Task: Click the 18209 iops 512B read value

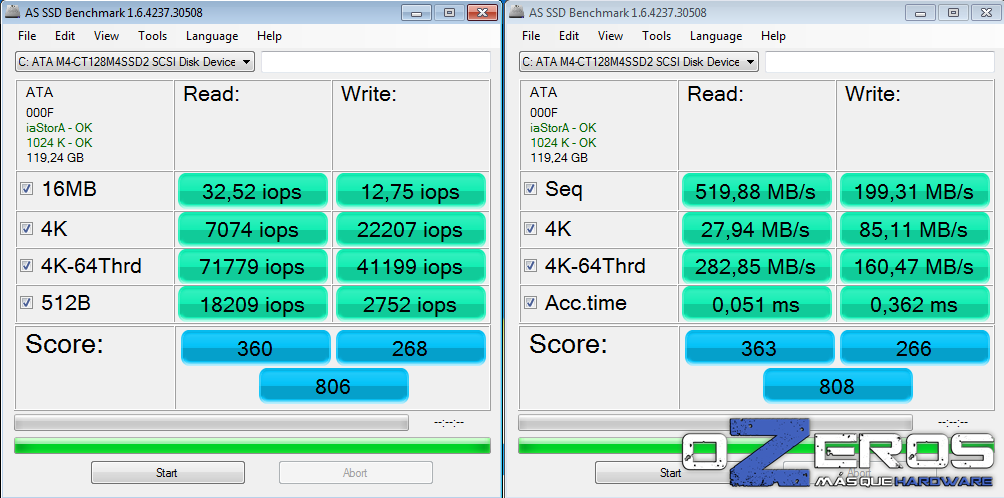Action: pos(253,303)
